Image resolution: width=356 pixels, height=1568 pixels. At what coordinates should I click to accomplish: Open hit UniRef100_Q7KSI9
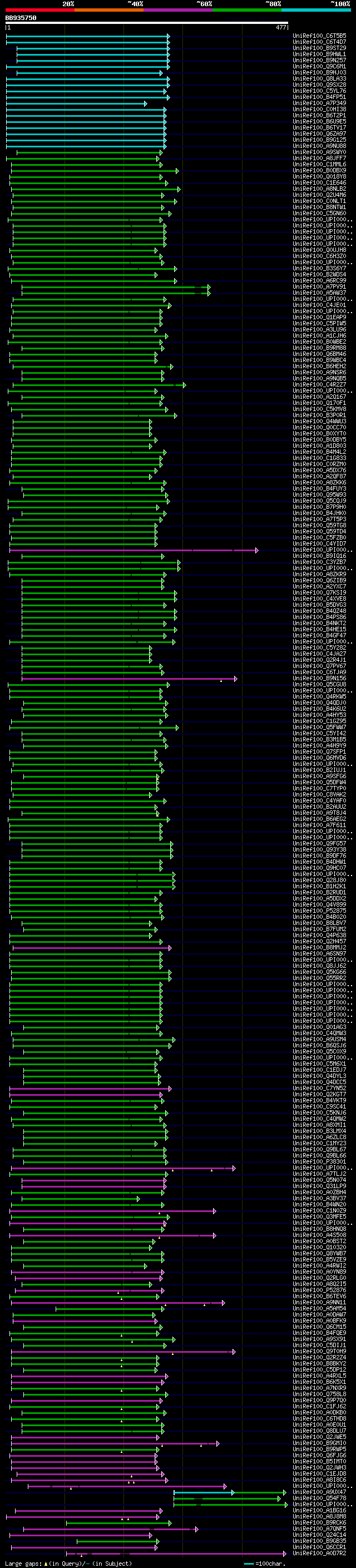click(x=319, y=593)
